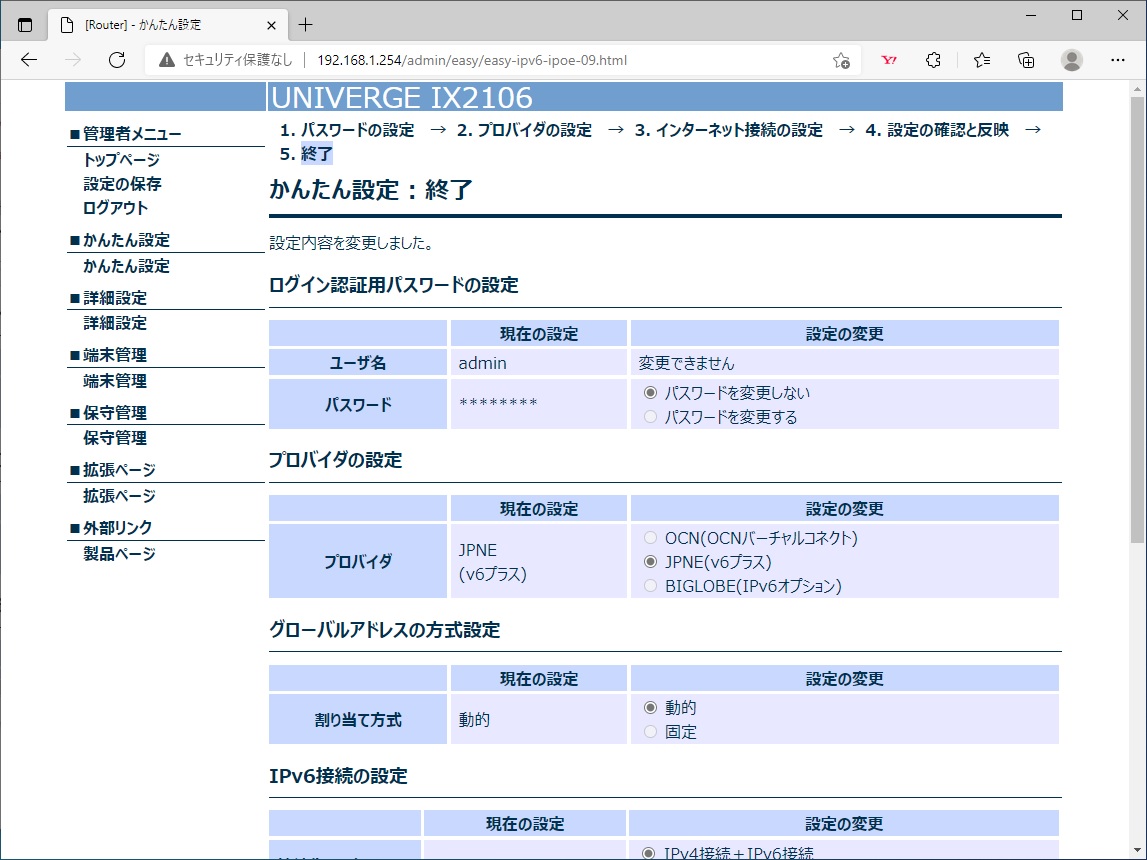
Task: Select パスワードを変更する radio button
Action: (650, 417)
